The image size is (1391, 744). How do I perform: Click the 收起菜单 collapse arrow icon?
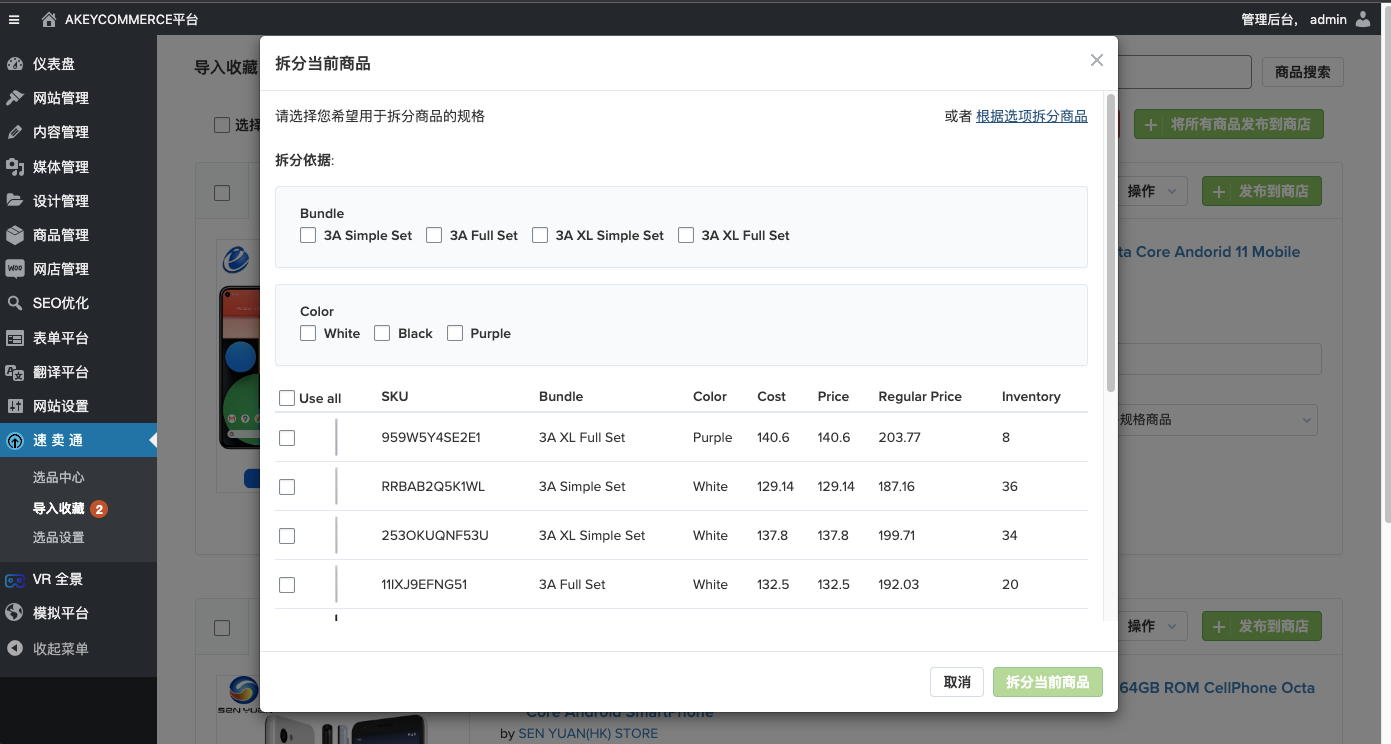[15, 649]
